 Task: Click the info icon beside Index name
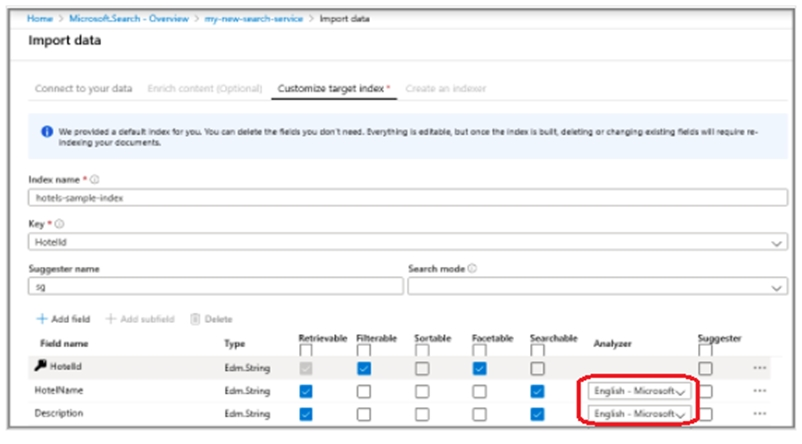(x=94, y=180)
